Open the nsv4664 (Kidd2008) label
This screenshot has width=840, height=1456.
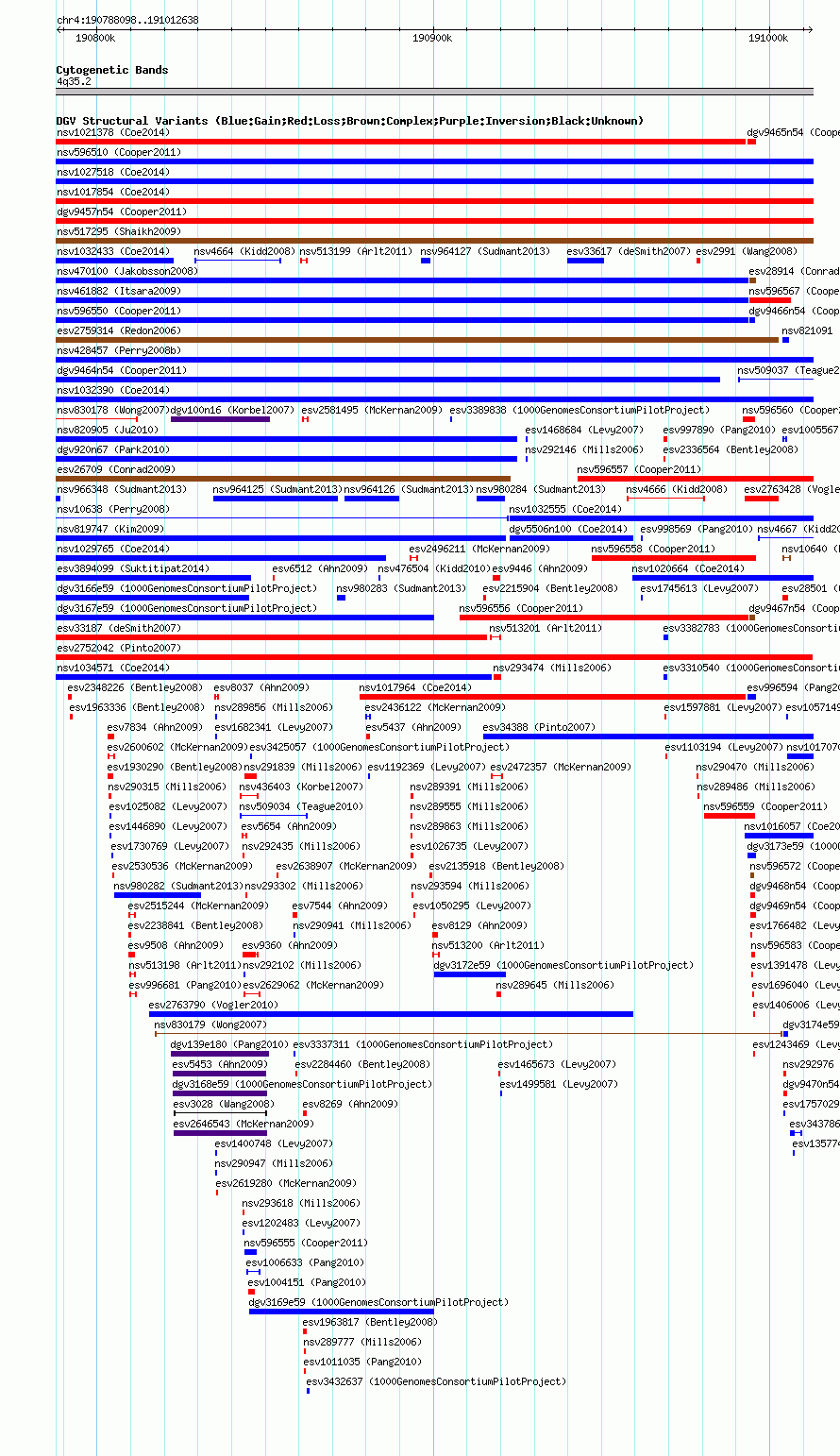pos(244,251)
